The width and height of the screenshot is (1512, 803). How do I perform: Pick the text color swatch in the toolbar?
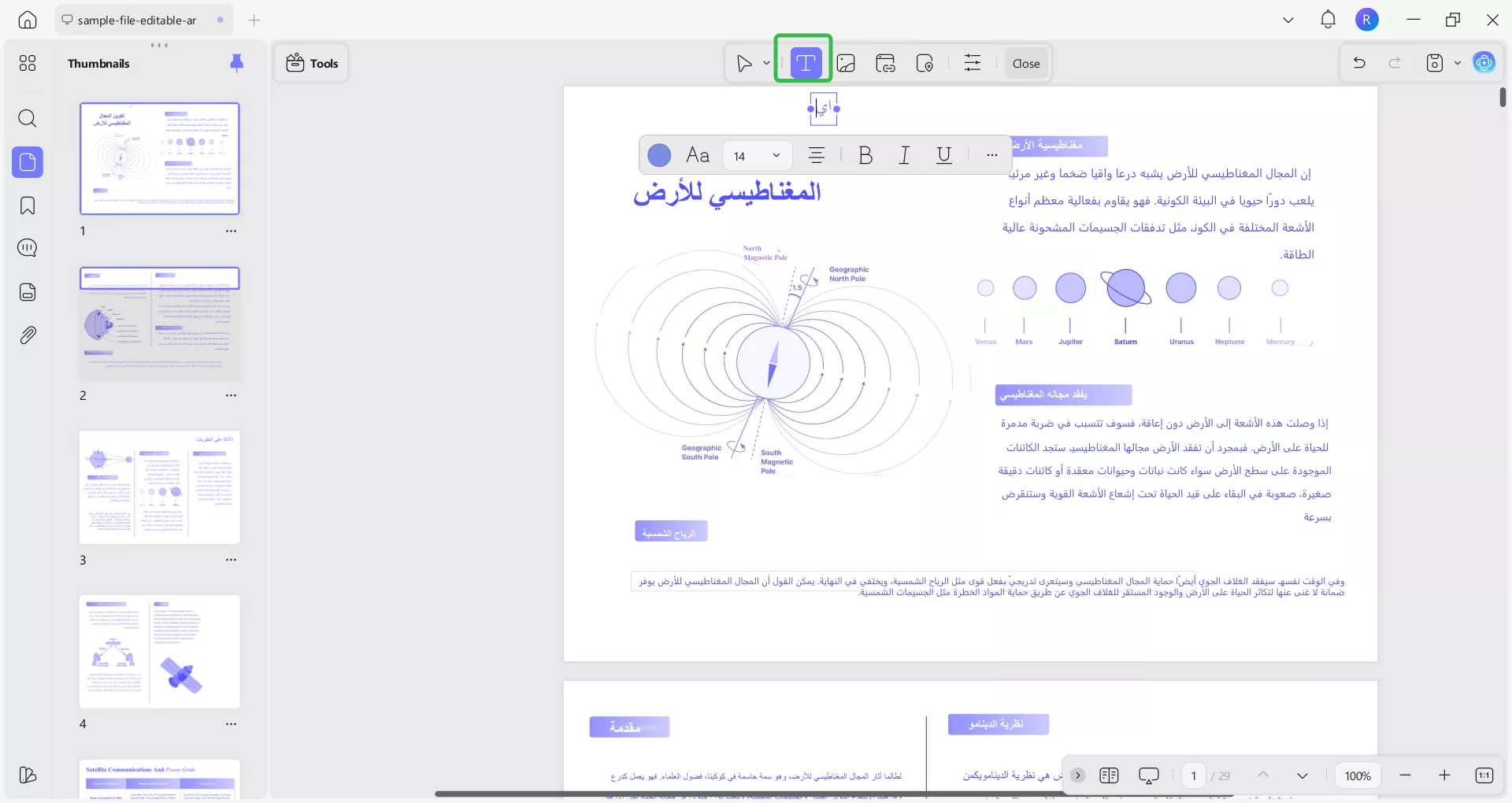pos(659,155)
